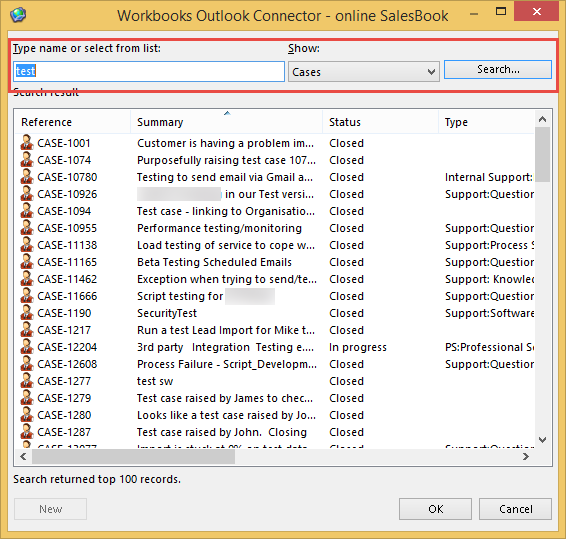Click the case icon beside CASE-1001

[x=27, y=143]
